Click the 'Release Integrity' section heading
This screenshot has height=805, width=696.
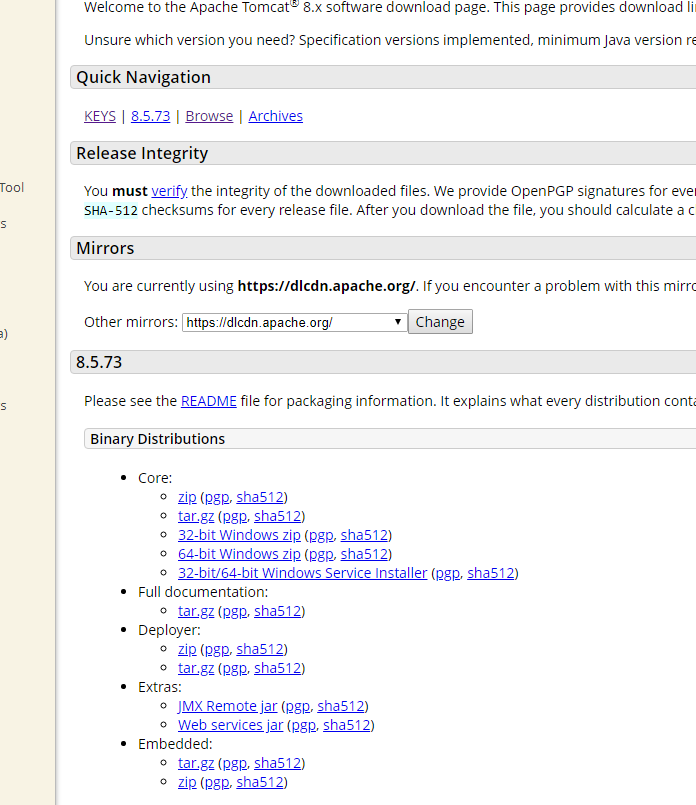tap(142, 153)
